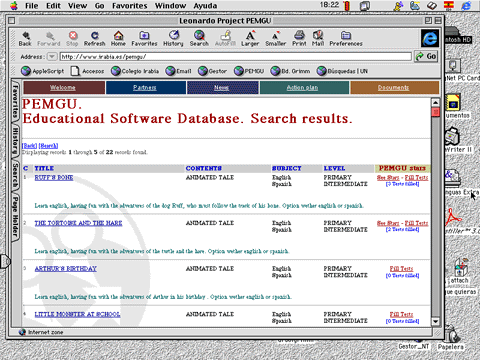Click the Apple menu icon

14,5
